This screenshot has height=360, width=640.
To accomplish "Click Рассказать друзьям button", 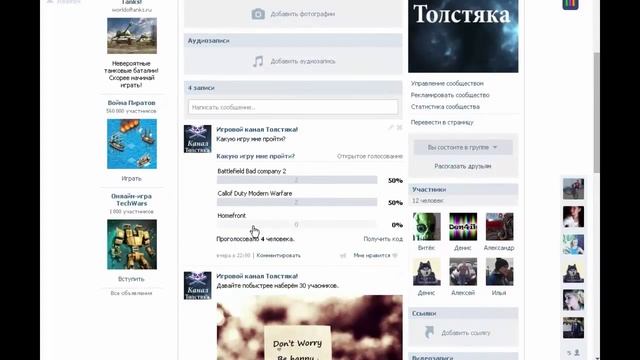I will coord(463,166).
